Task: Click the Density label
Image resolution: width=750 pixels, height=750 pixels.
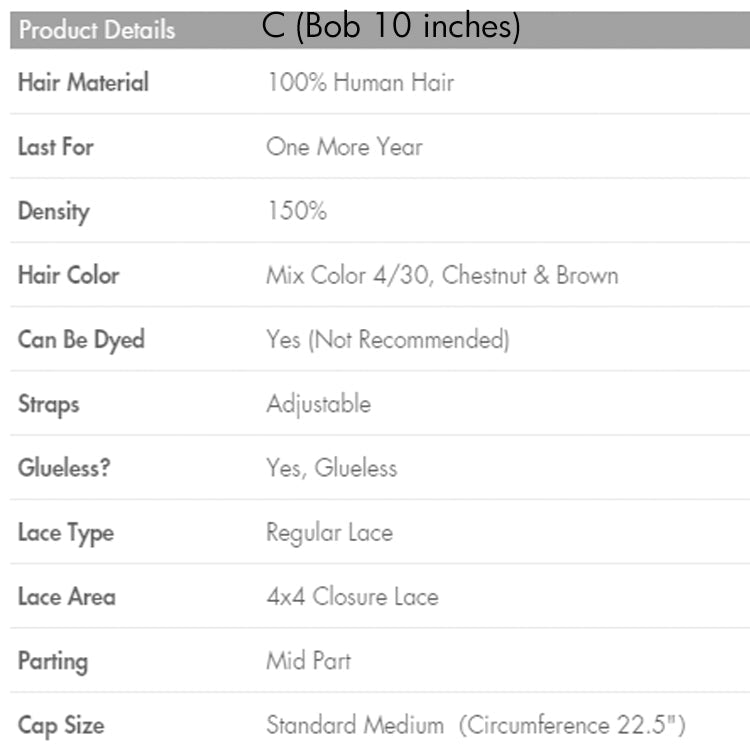Action: 54,211
